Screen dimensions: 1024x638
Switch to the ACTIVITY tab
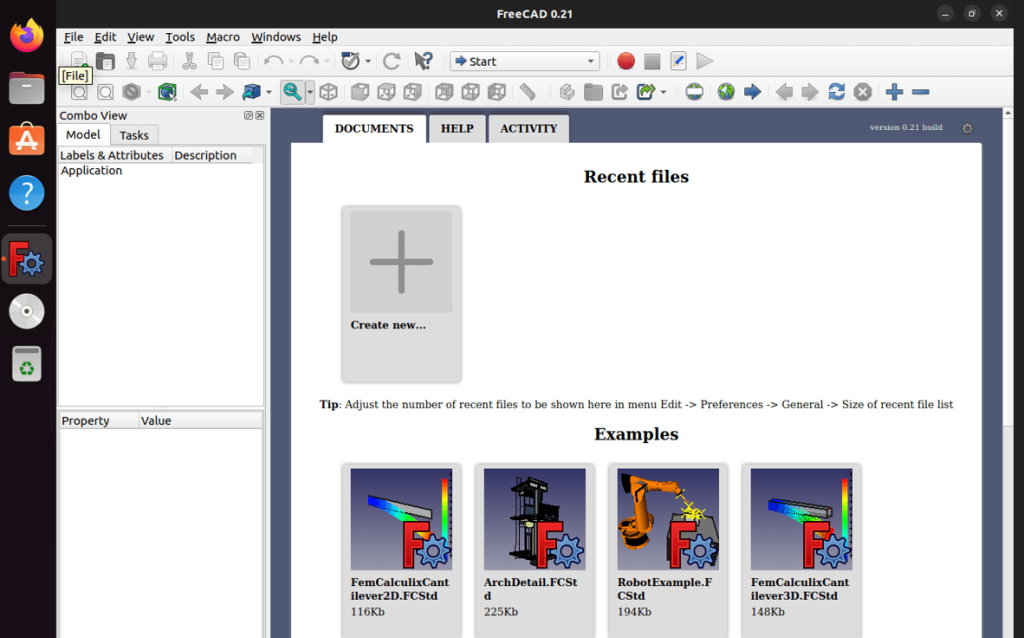528,128
